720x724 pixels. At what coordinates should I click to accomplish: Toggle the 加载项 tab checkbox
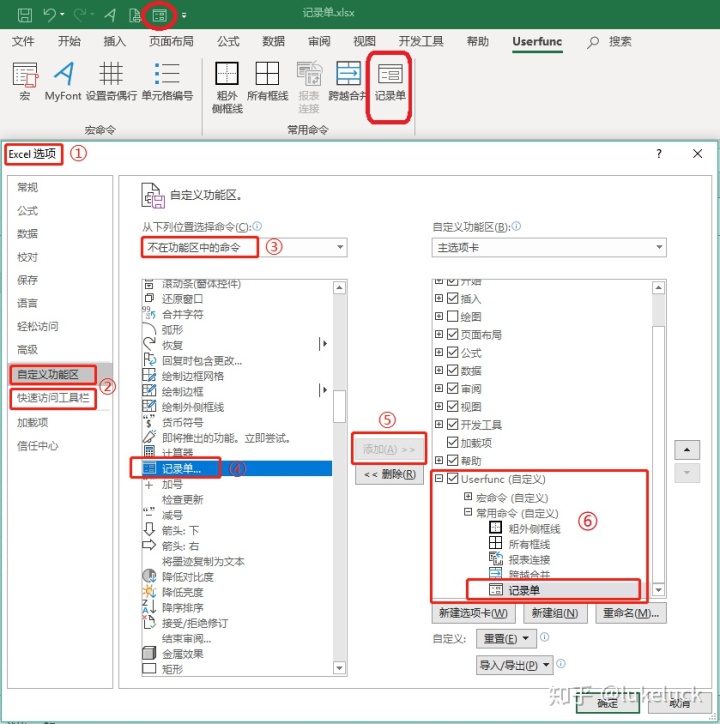[x=453, y=442]
